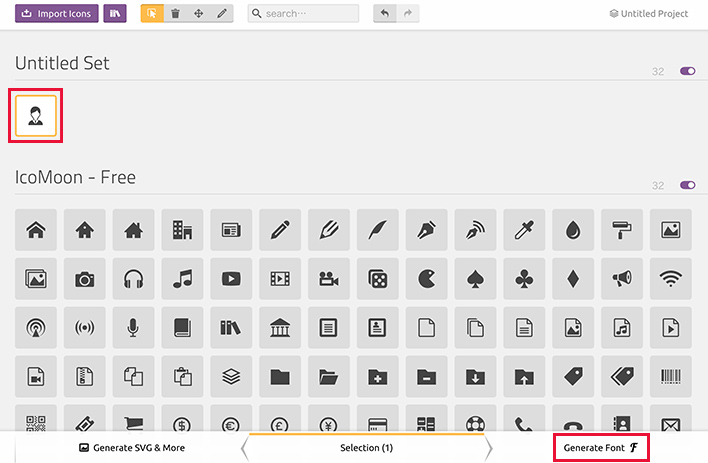Screen dimensions: 708x463
Task: Activate the Move tool
Action: pos(198,14)
